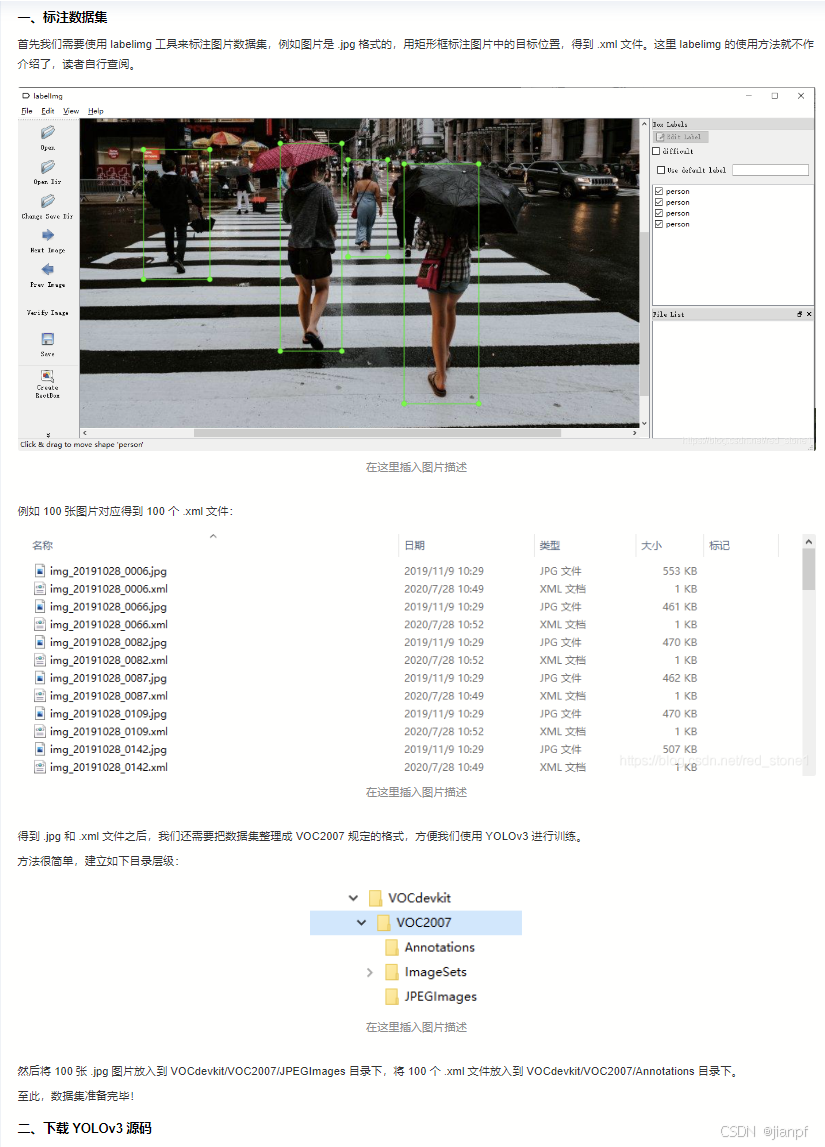
Task: Click the Save floppy disk icon
Action: click(x=48, y=339)
